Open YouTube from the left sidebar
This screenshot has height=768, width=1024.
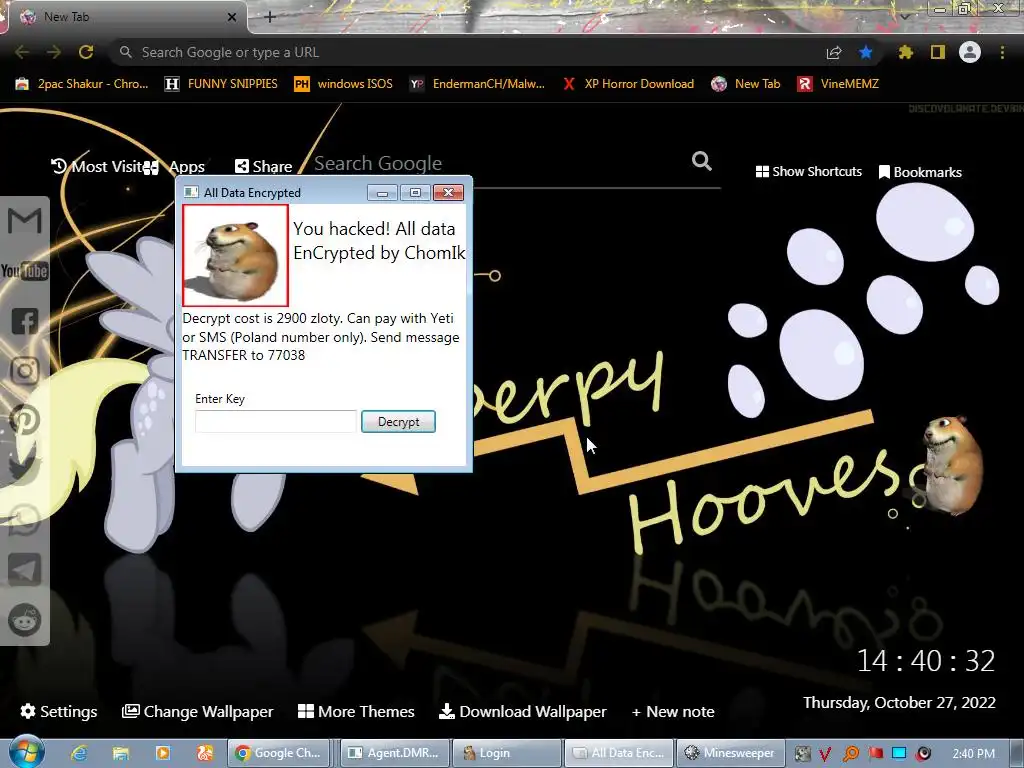25,270
